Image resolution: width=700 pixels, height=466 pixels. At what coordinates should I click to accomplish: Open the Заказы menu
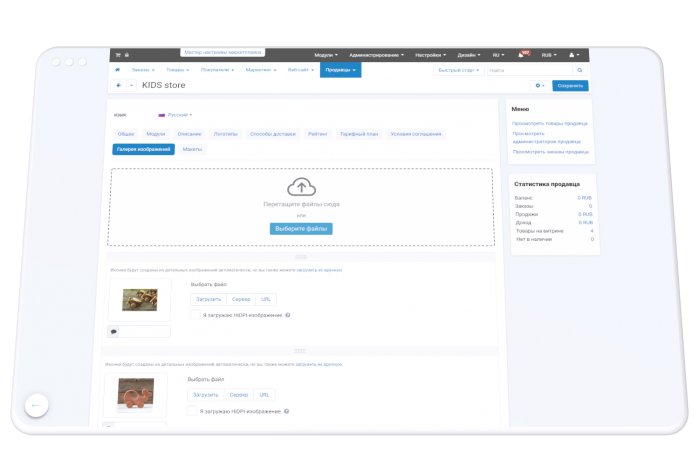143,70
